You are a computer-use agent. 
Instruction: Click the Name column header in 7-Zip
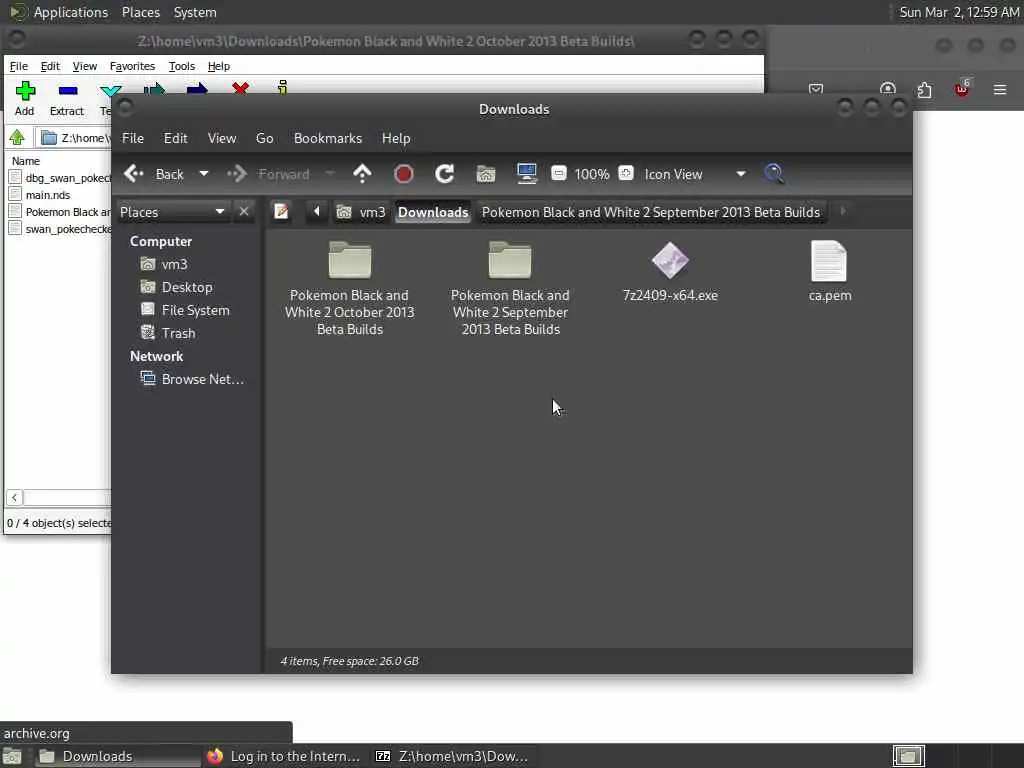(25, 161)
